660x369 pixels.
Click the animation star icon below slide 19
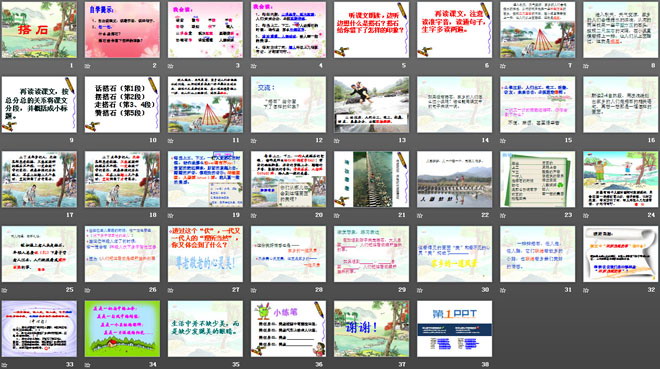(170, 215)
